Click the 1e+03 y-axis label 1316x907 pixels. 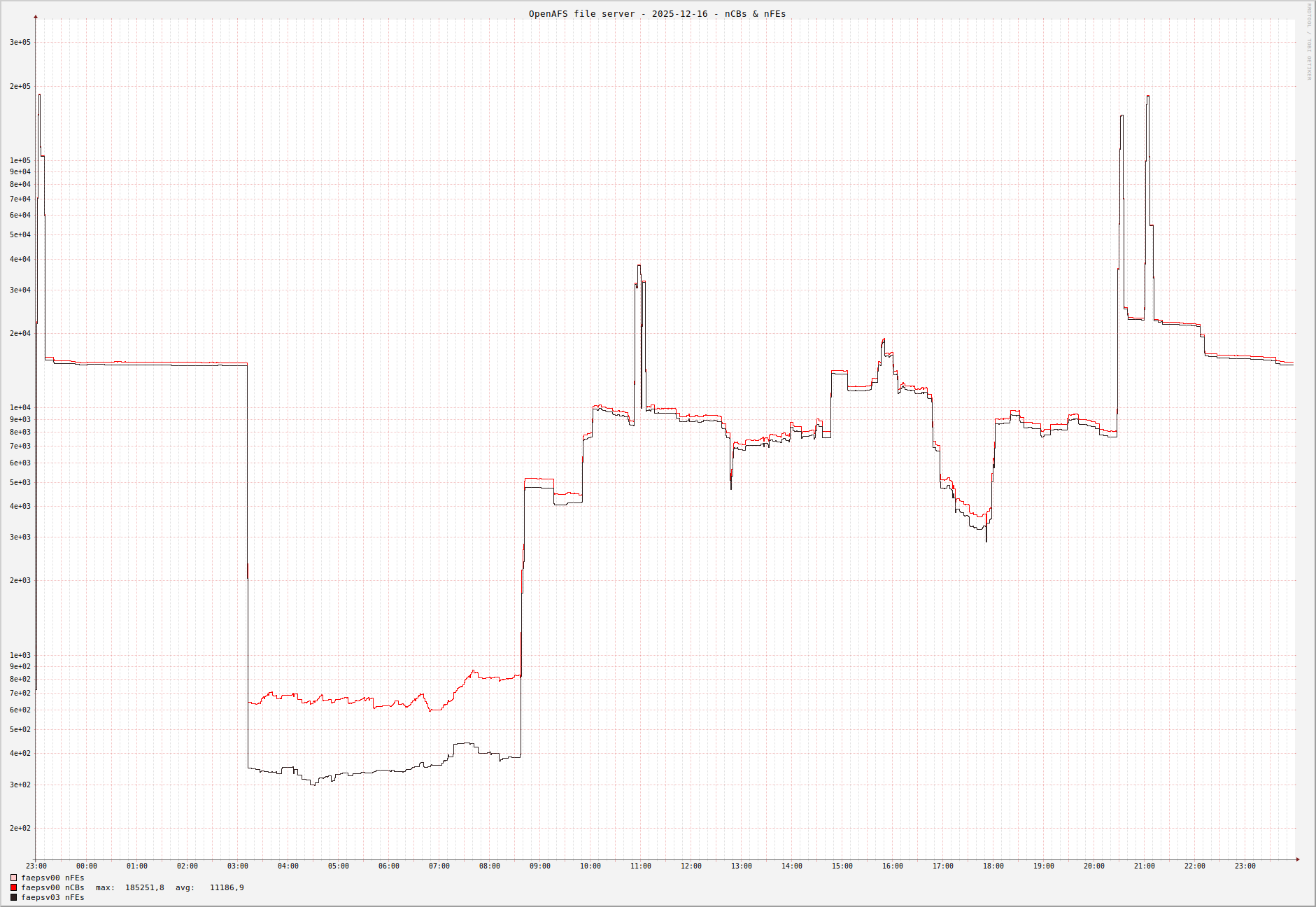tap(20, 656)
